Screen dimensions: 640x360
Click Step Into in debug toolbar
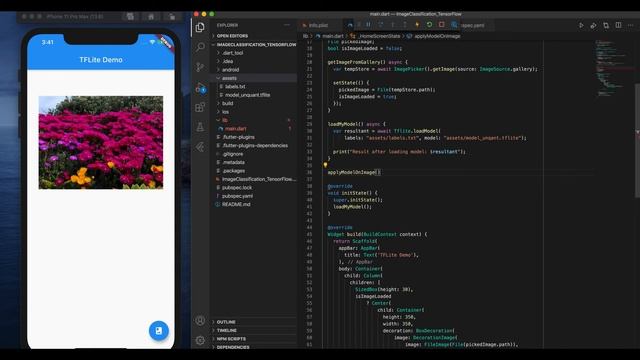coord(393,25)
